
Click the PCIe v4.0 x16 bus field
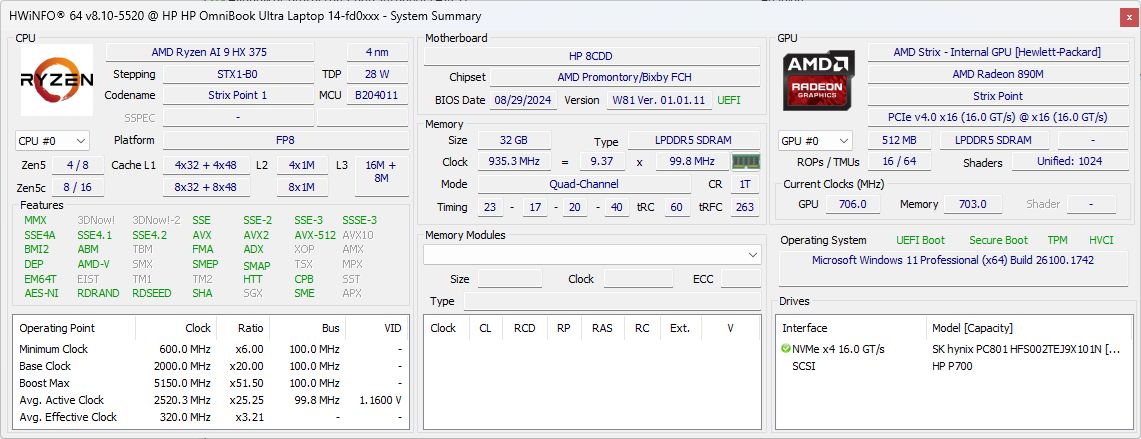point(996,117)
